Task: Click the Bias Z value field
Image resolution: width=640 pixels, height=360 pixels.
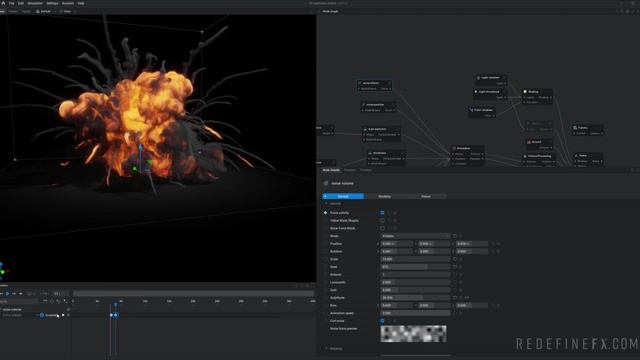Action: [x=471, y=305]
